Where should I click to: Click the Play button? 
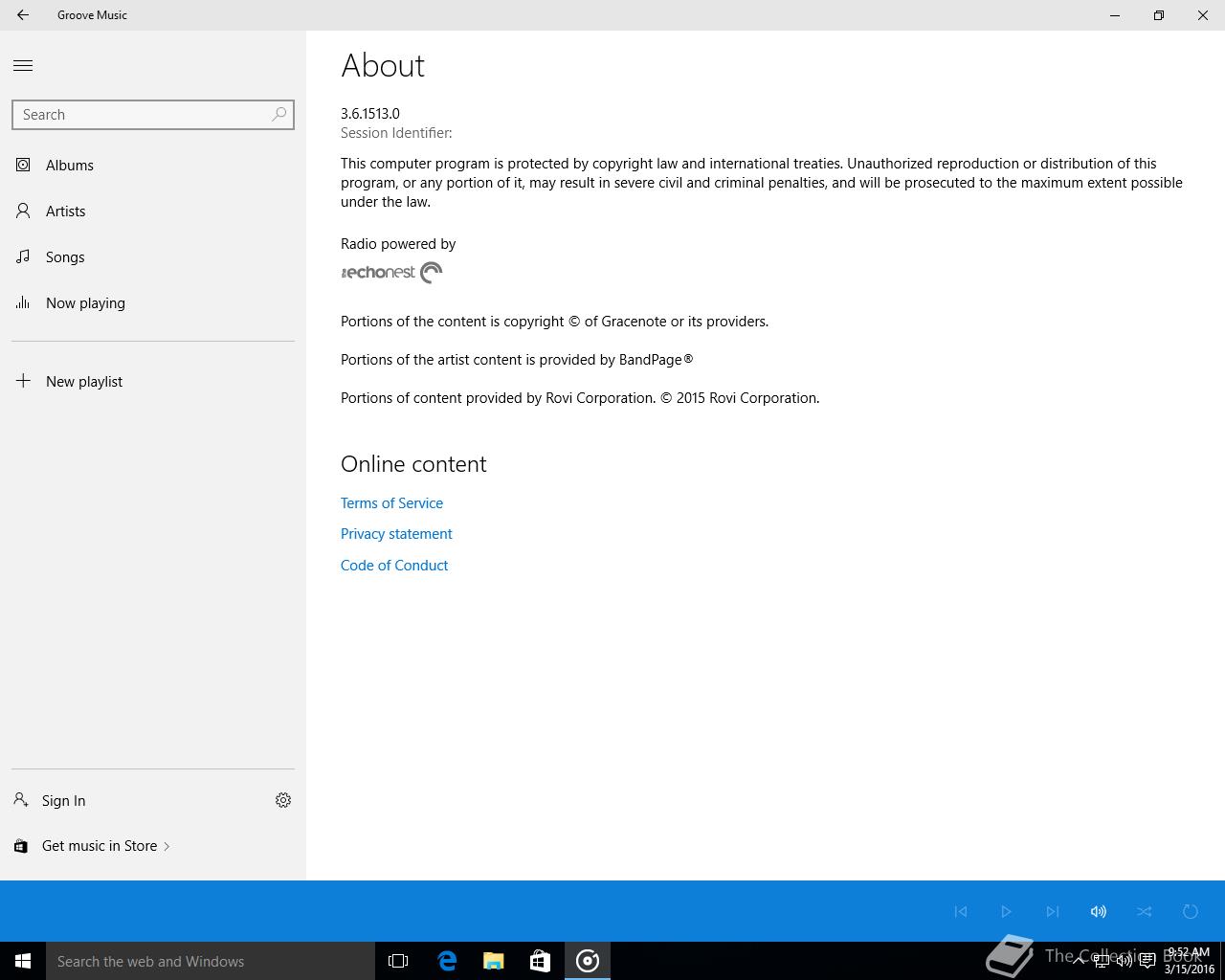pos(1006,911)
